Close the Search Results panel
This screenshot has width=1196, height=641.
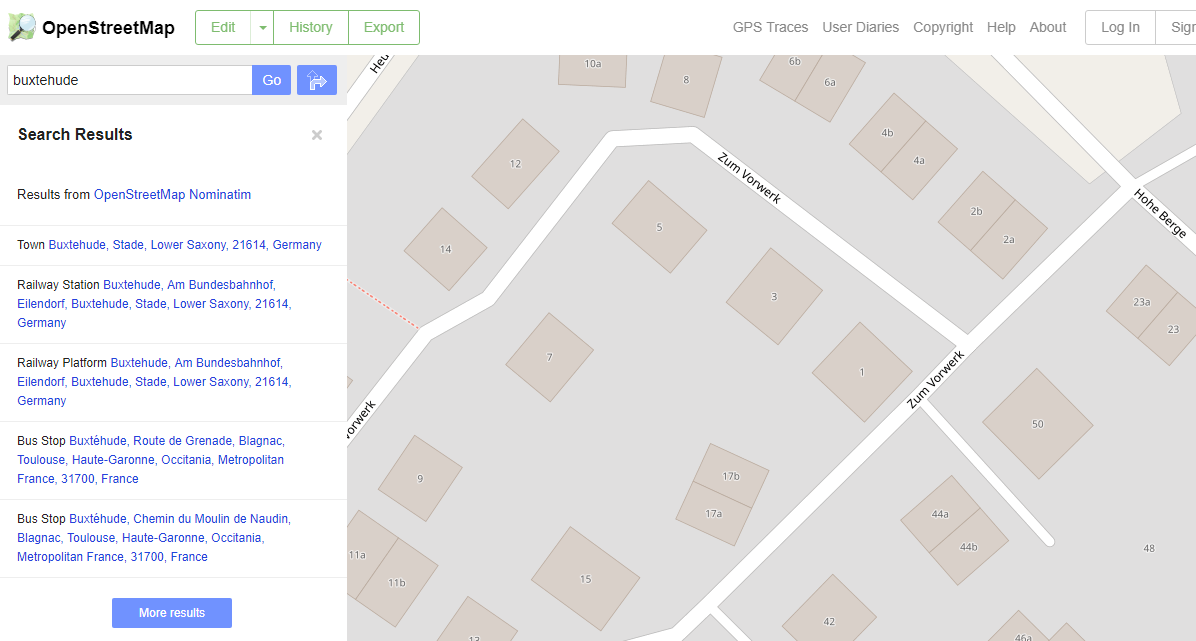317,135
